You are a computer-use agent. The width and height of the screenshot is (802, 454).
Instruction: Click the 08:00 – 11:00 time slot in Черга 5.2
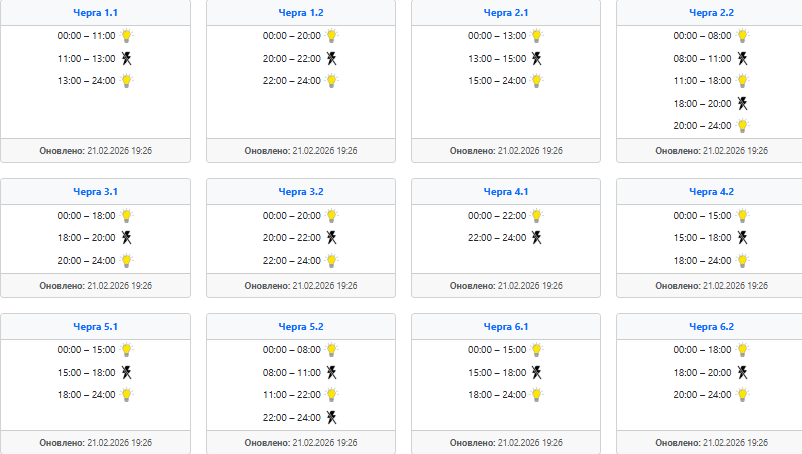[x=292, y=372]
